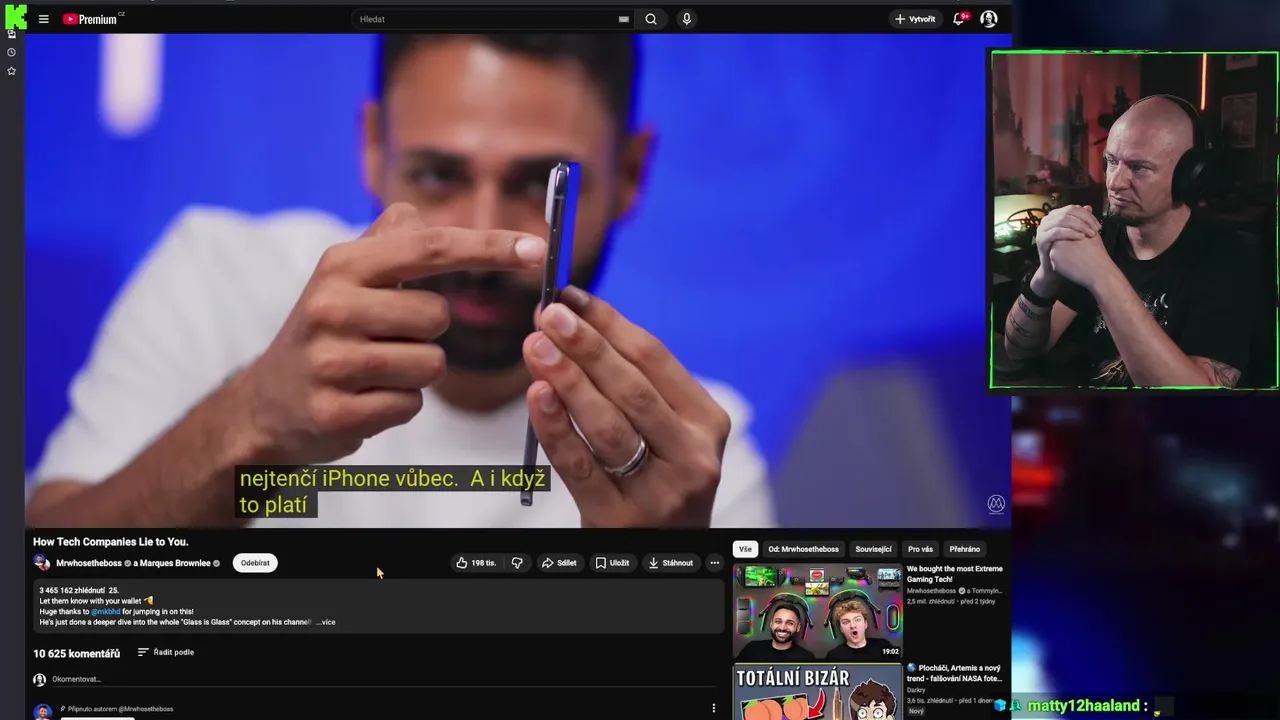1280x720 pixels.
Task: Click the Vytvořit create button
Action: pos(915,19)
